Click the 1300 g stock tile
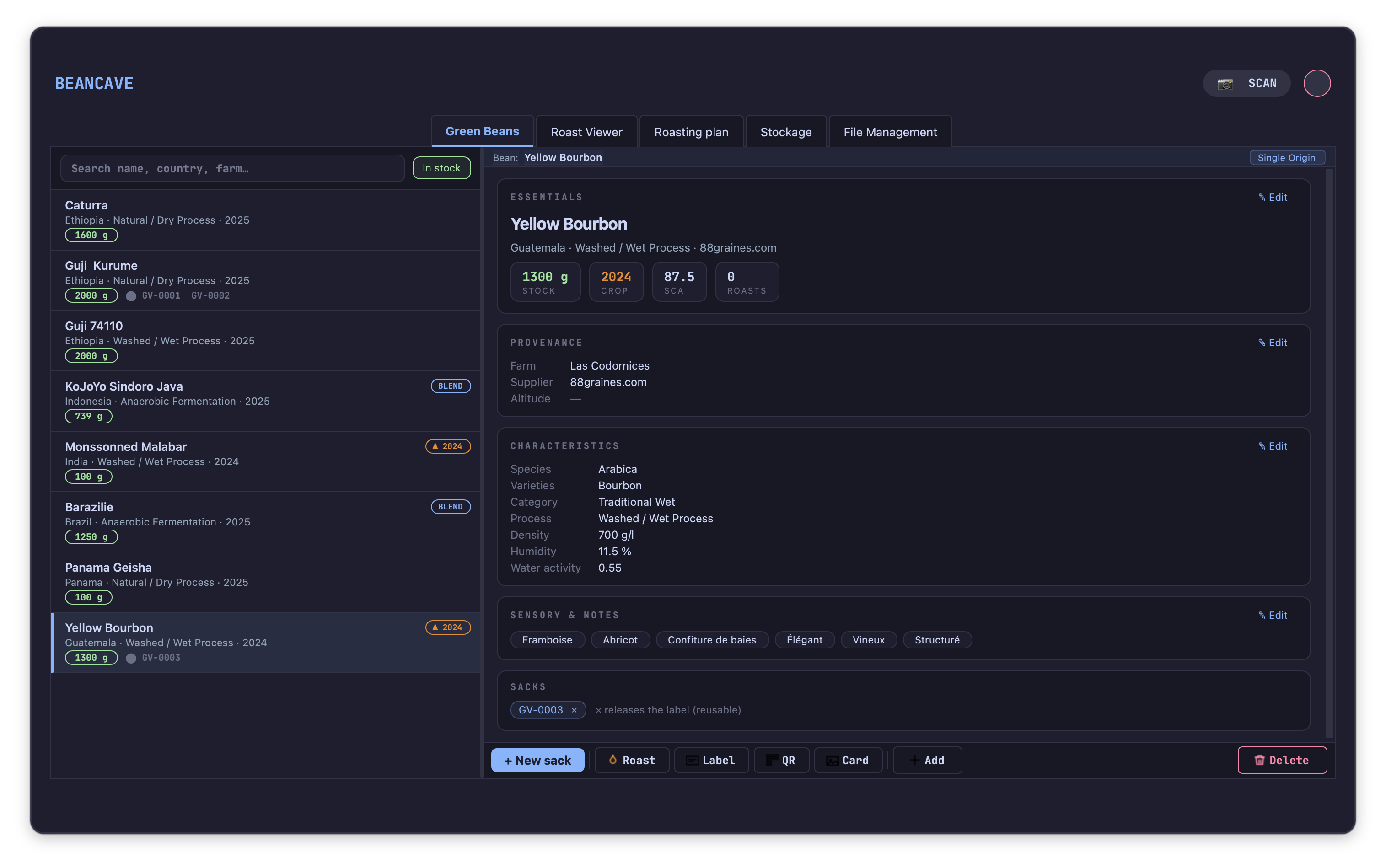 click(x=545, y=282)
